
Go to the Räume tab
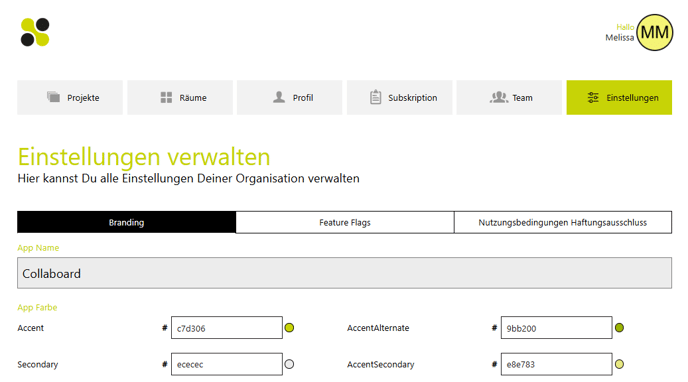point(180,97)
